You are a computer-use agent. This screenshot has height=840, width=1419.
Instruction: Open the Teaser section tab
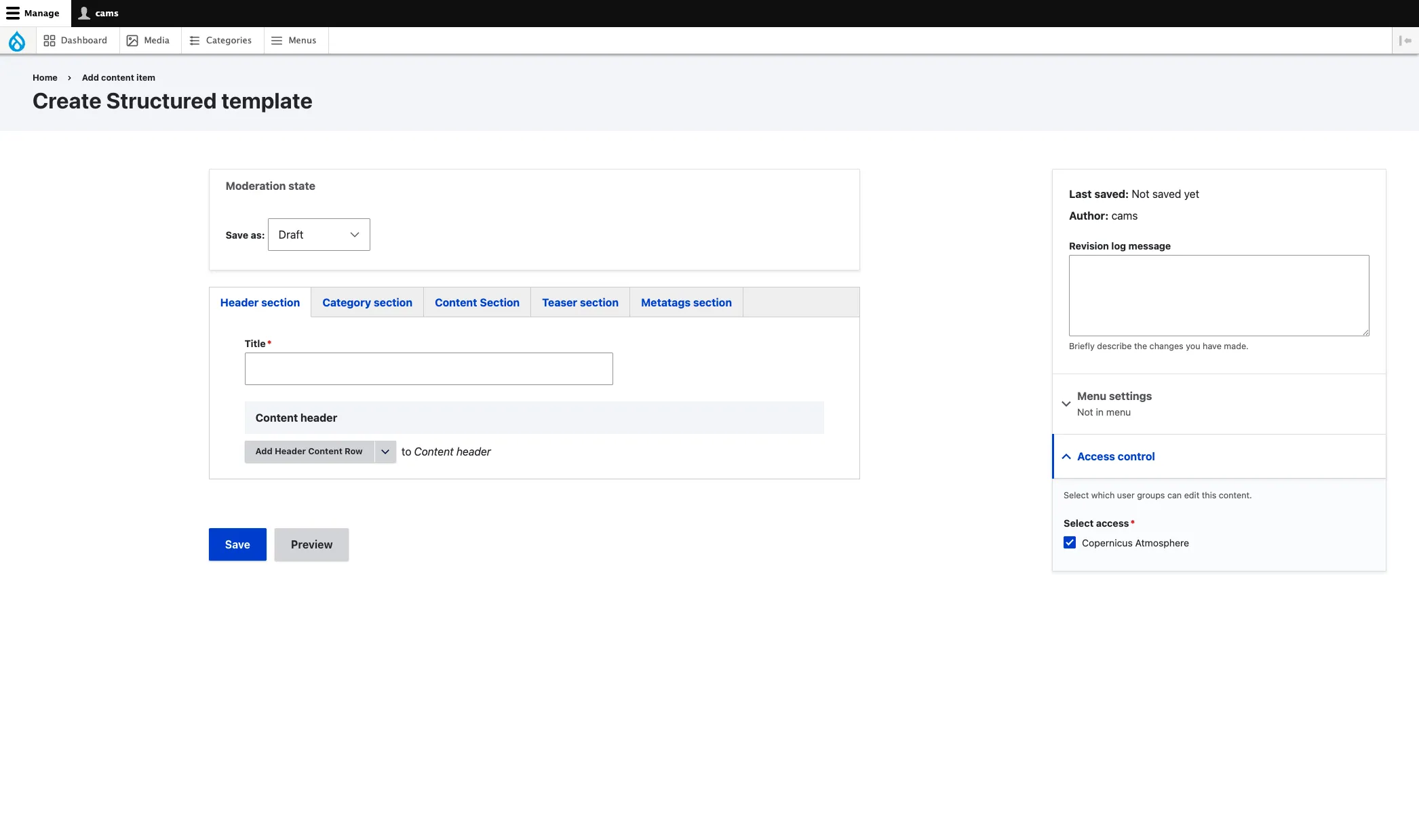(580, 302)
